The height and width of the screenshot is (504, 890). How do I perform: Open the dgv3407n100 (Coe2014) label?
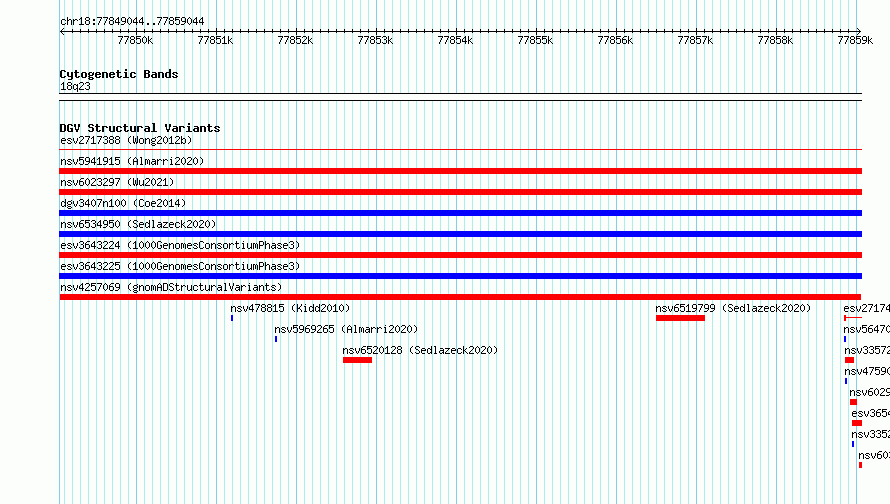[123, 203]
